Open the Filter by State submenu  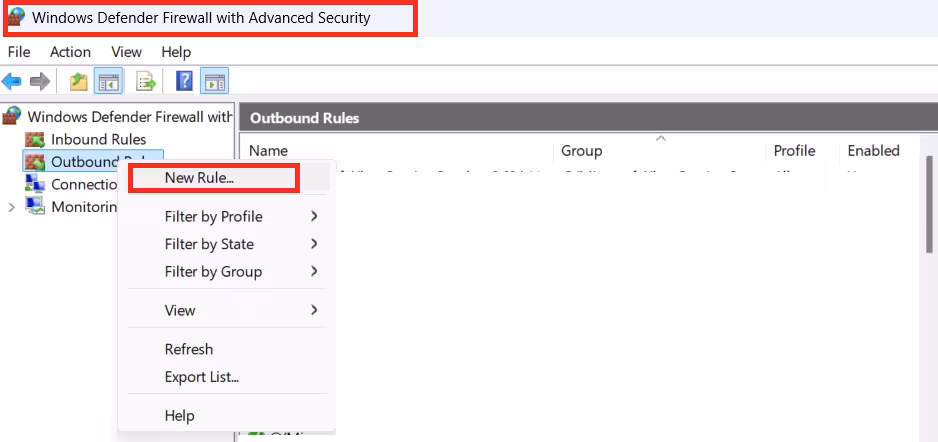pos(227,244)
